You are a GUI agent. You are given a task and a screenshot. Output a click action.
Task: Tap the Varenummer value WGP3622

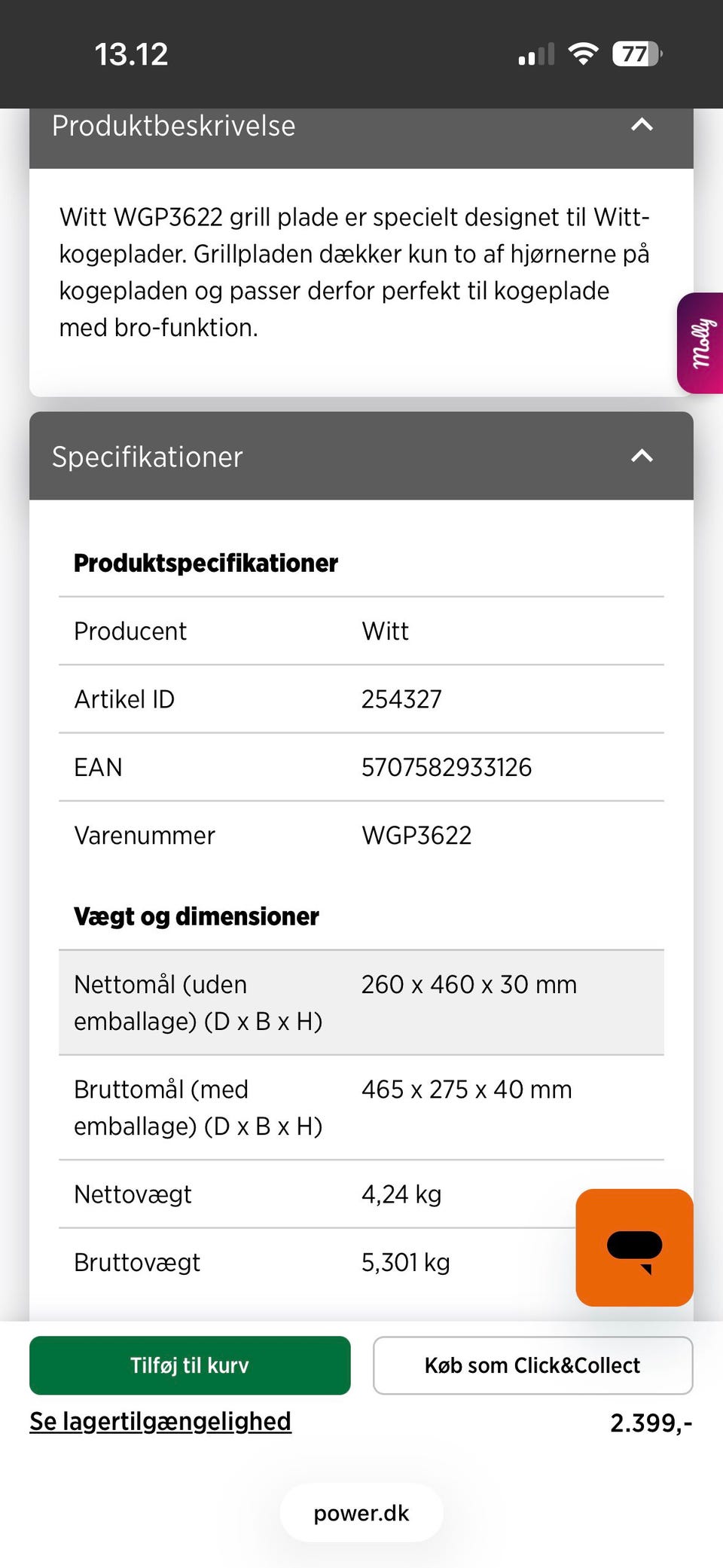416,835
